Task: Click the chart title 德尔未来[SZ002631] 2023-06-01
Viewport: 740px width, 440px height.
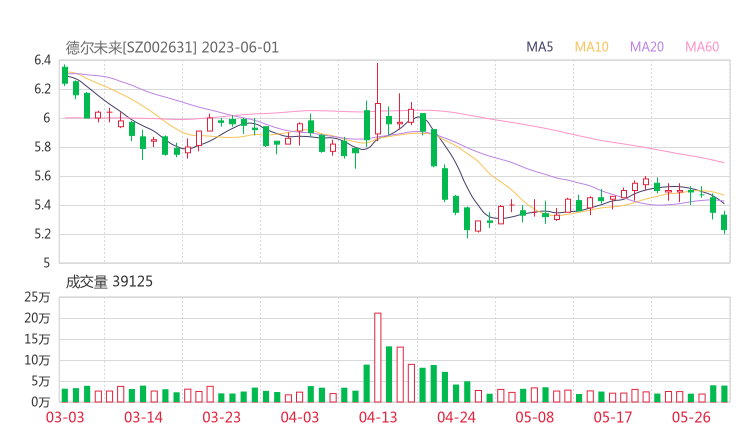Action: 172,47
